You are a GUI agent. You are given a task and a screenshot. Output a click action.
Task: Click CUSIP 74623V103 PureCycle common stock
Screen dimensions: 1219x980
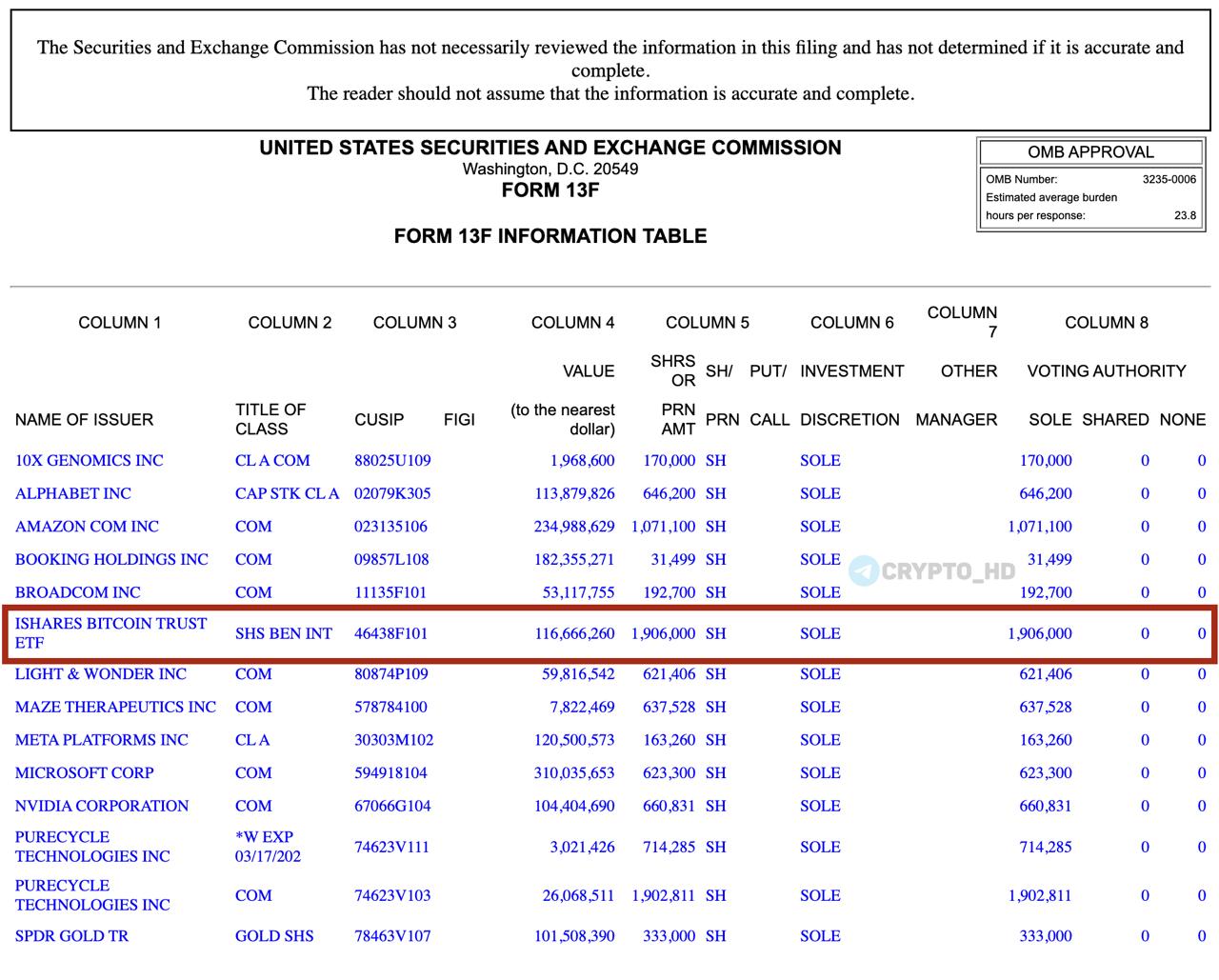(x=392, y=894)
